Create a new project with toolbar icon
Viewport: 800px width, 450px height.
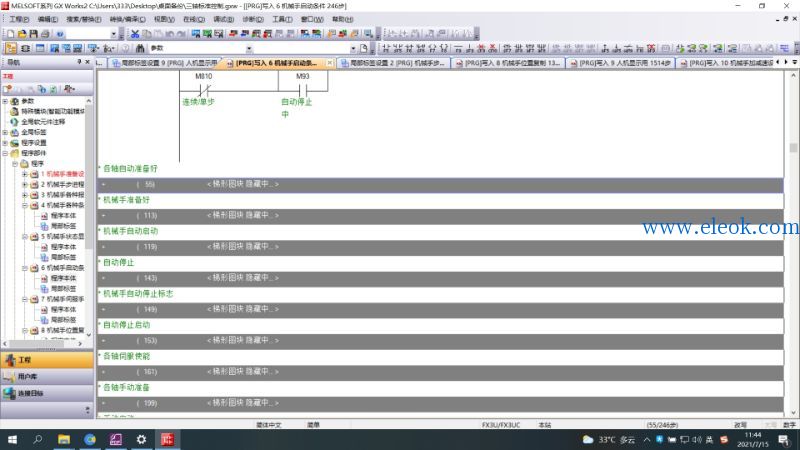click(x=10, y=34)
